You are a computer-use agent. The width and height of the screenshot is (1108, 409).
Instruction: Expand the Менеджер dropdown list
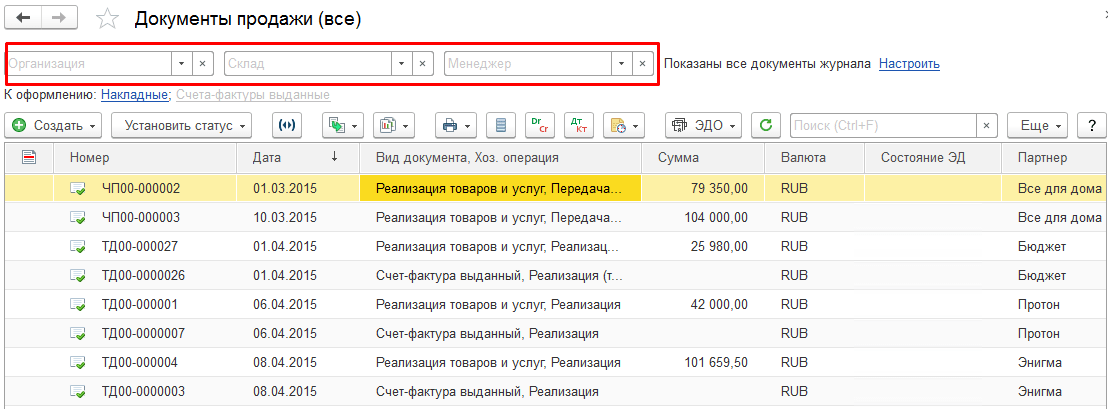click(621, 64)
